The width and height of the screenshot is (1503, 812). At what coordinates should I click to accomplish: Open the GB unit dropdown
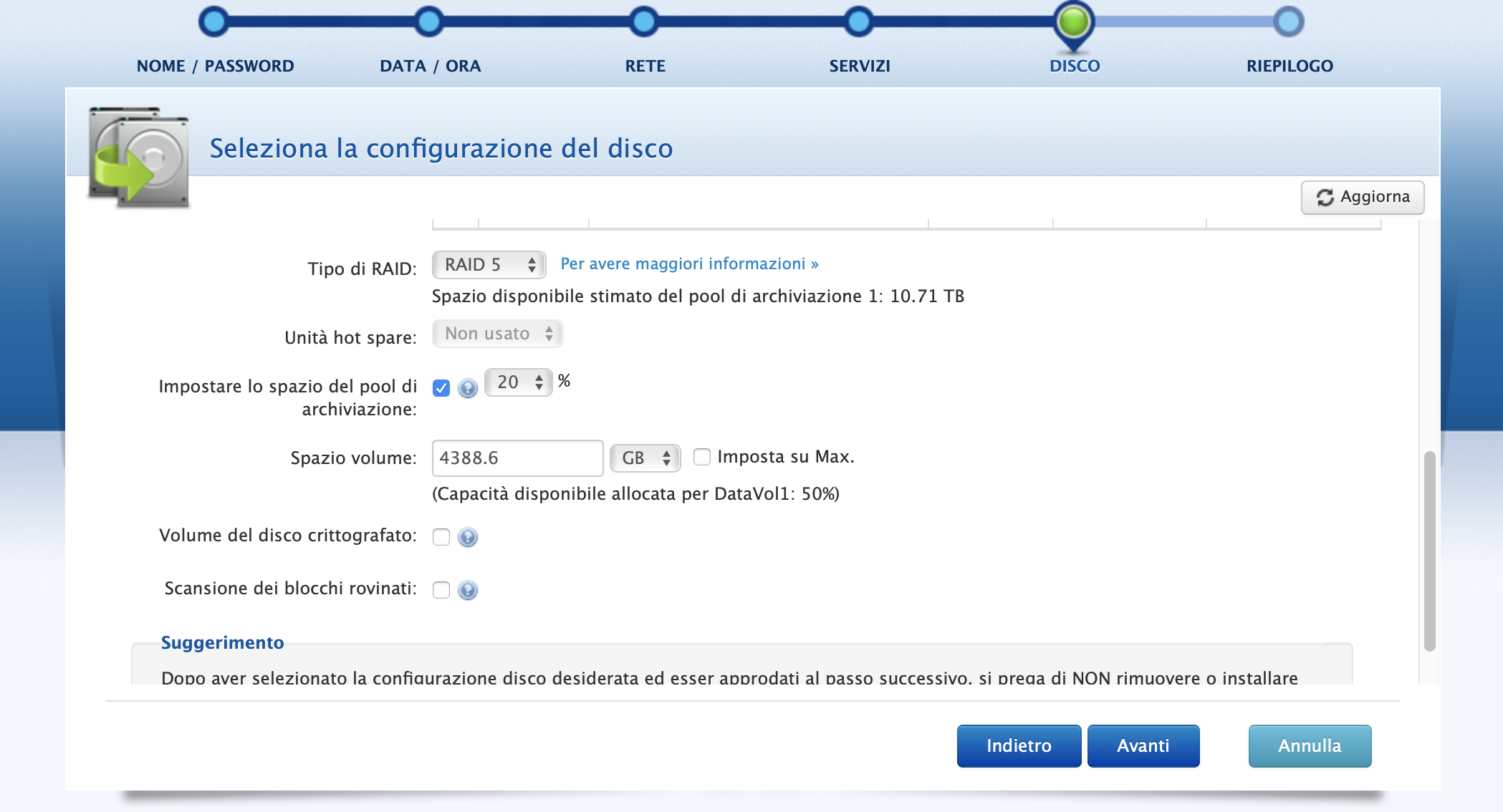coord(645,458)
